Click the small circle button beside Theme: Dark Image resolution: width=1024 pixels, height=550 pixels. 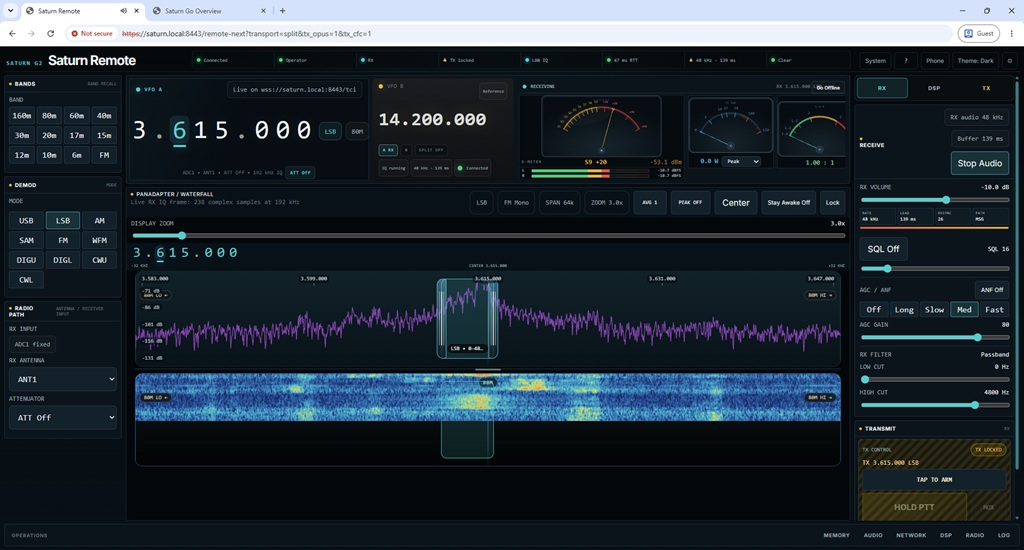click(x=1009, y=61)
